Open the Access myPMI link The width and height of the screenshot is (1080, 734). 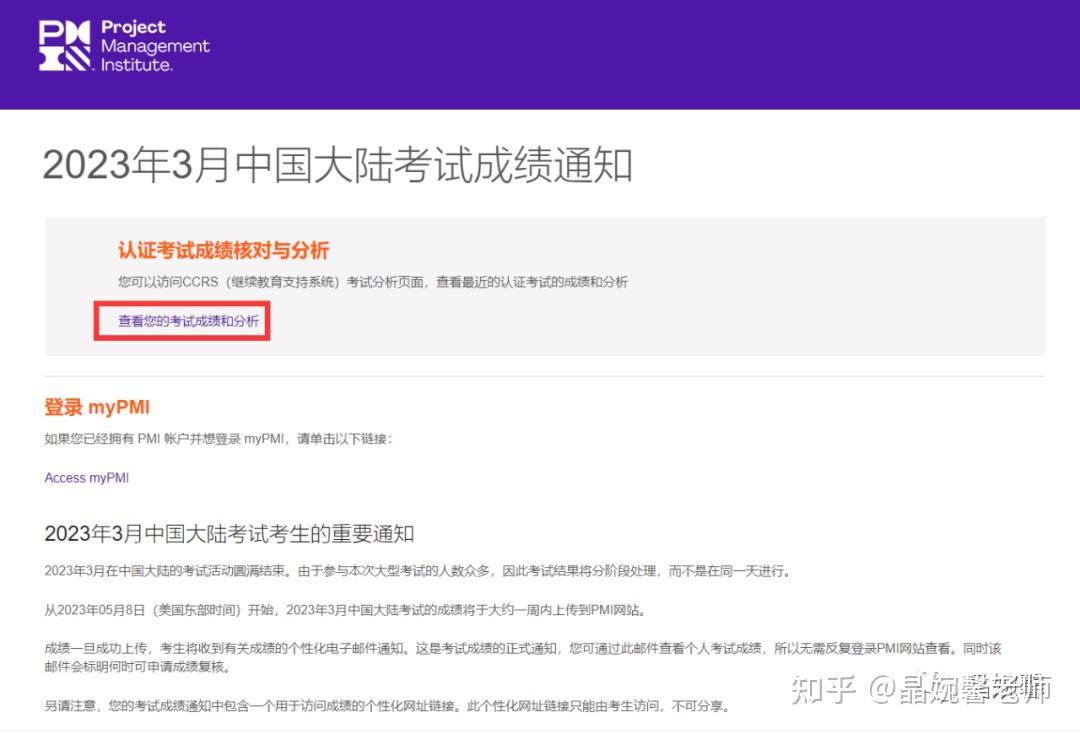pyautogui.click(x=86, y=477)
